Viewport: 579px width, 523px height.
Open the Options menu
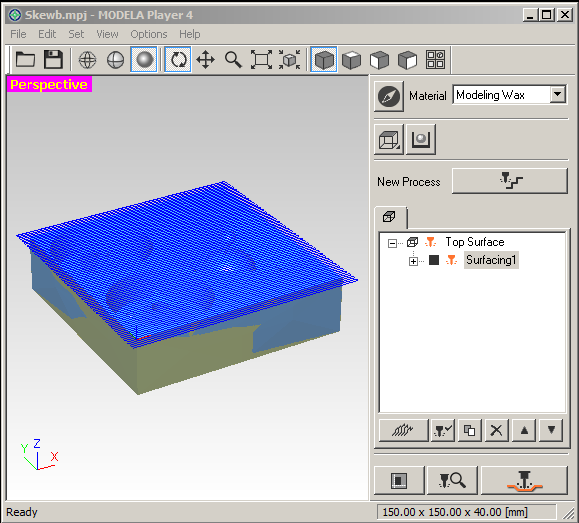click(149, 34)
